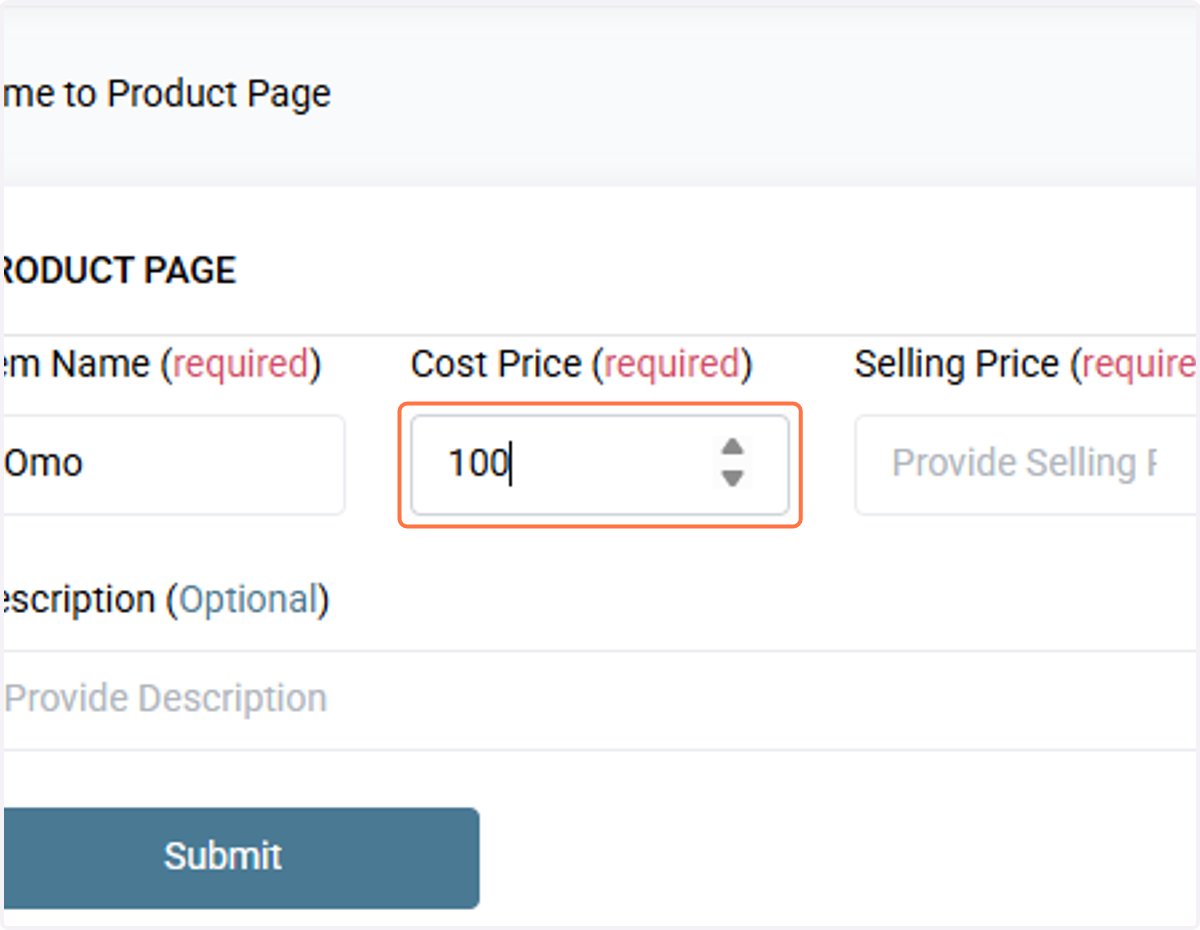
Task: Click the Item Name (required) label
Action: 161,365
